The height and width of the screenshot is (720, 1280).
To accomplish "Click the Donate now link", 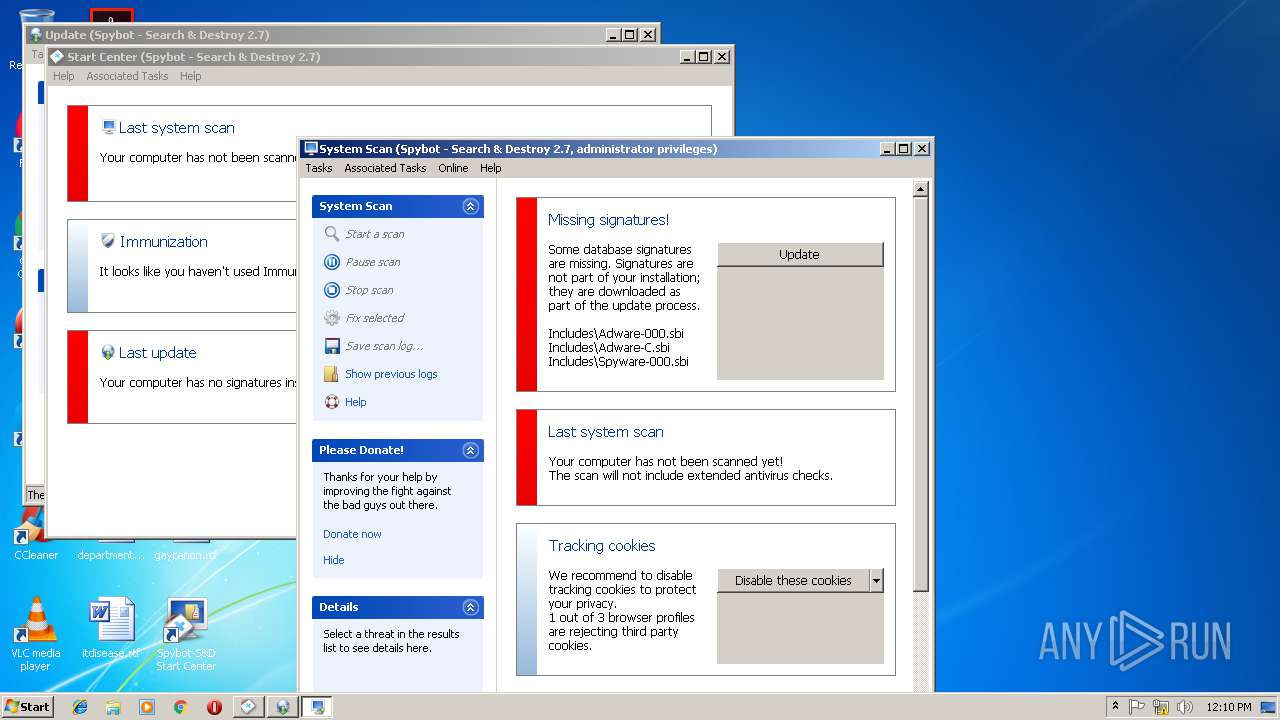I will pos(352,534).
